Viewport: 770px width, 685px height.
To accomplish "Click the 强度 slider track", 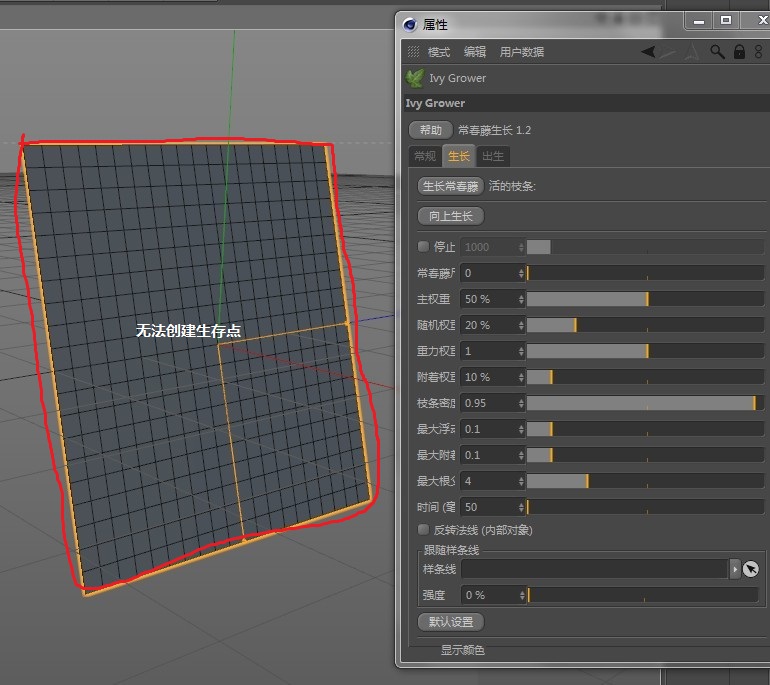I will coord(643,595).
